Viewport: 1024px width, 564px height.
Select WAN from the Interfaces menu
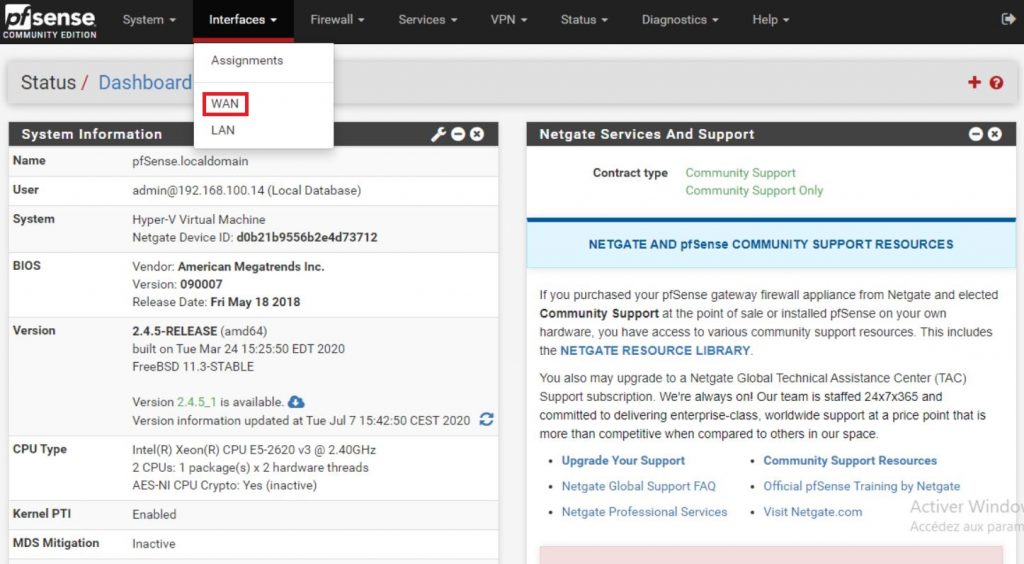tap(225, 104)
